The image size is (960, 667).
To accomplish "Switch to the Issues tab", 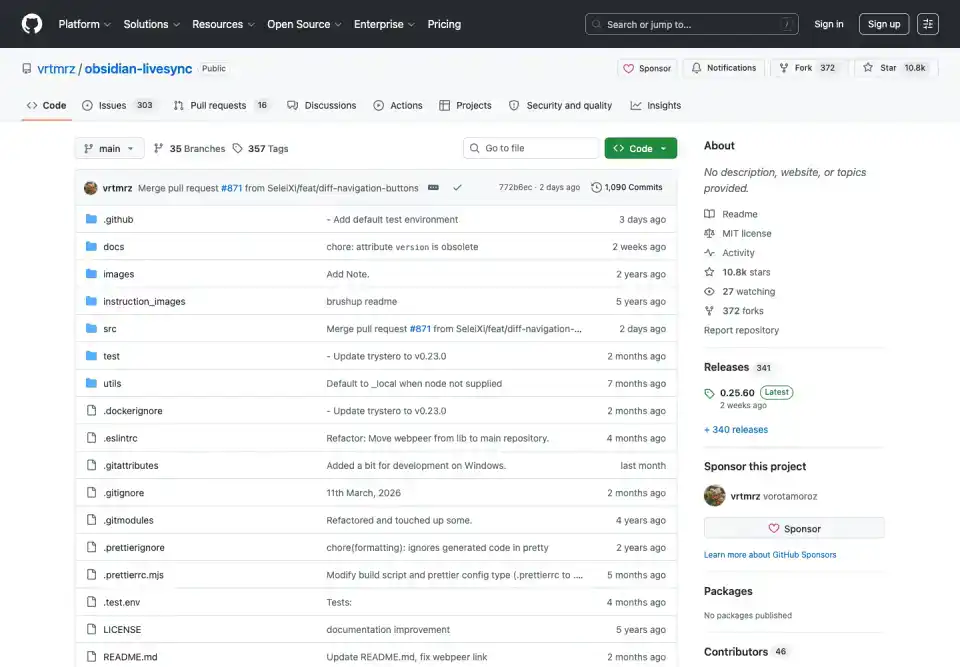I will pyautogui.click(x=118, y=105).
